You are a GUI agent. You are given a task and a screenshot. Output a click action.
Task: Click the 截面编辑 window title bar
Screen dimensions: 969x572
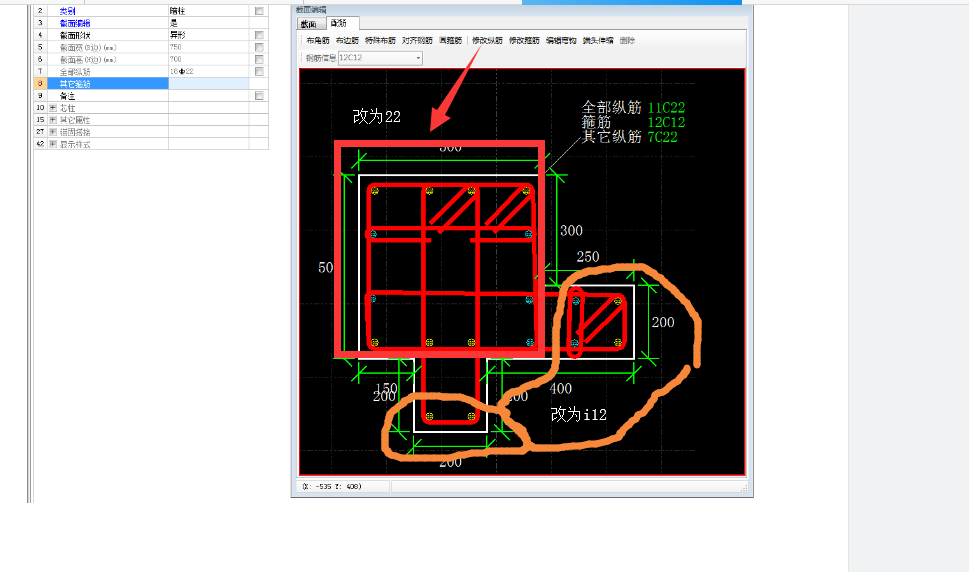tap(522, 10)
